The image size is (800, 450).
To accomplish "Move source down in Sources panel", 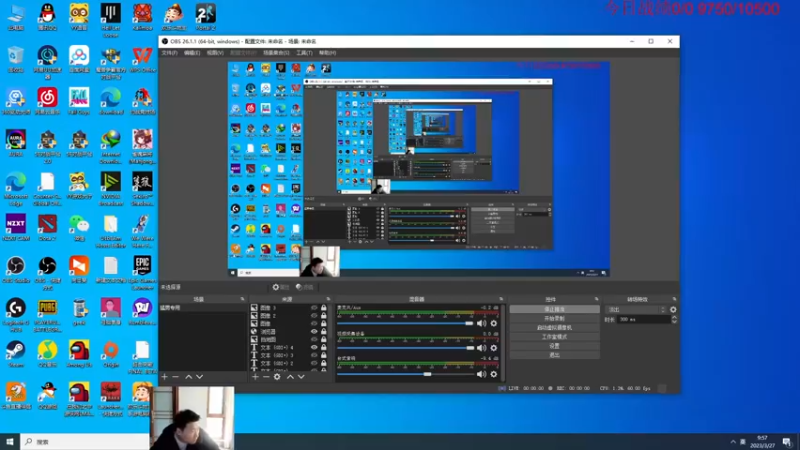I will click(301, 377).
